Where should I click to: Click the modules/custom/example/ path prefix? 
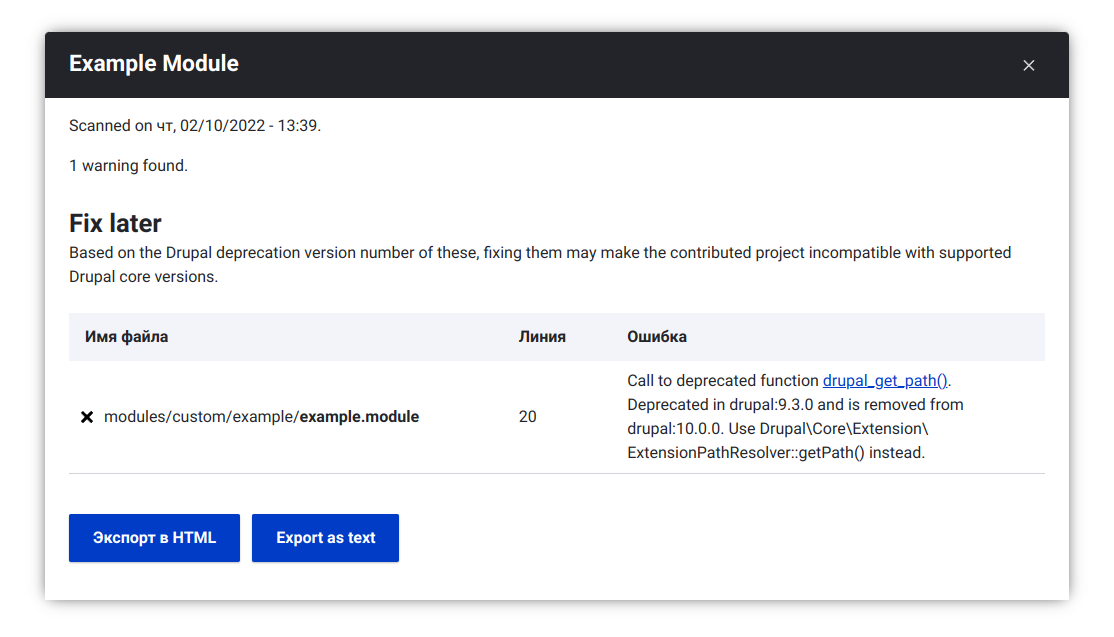pos(201,417)
